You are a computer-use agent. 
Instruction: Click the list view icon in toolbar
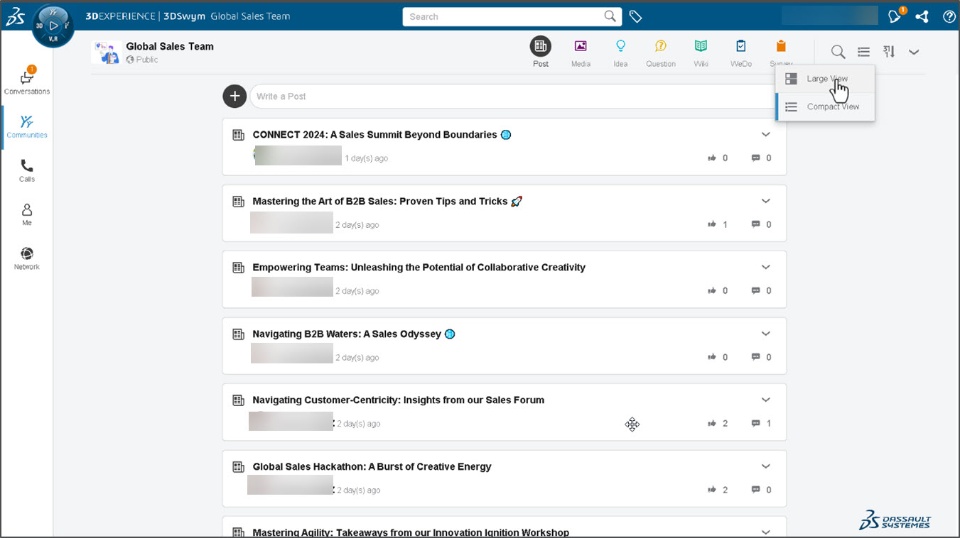864,52
